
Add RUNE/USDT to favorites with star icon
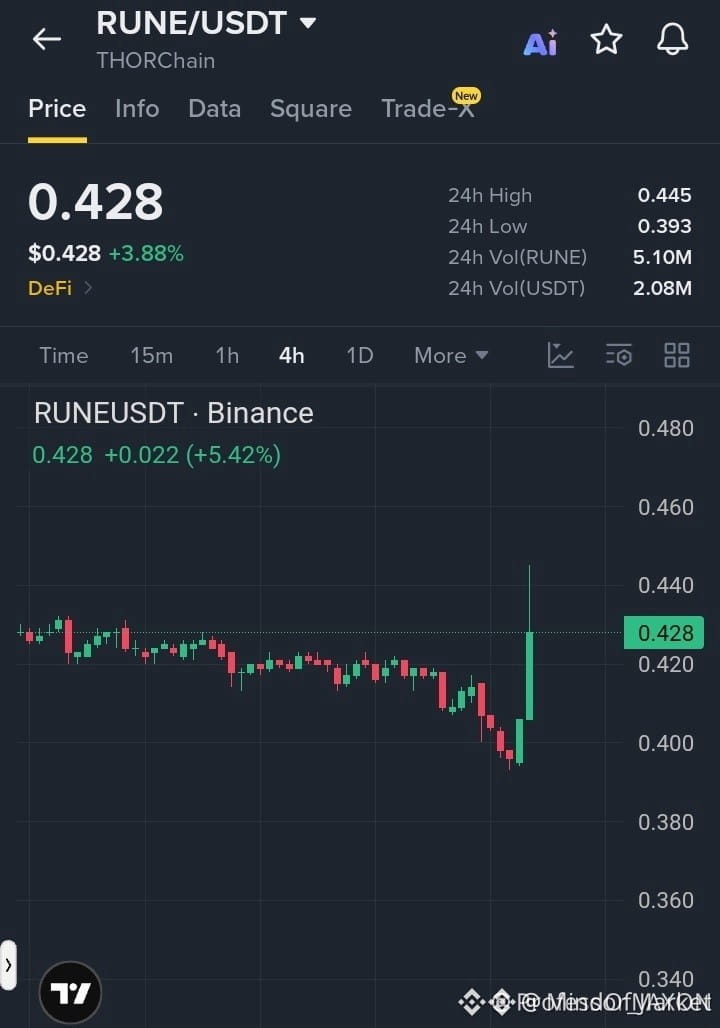(x=606, y=39)
